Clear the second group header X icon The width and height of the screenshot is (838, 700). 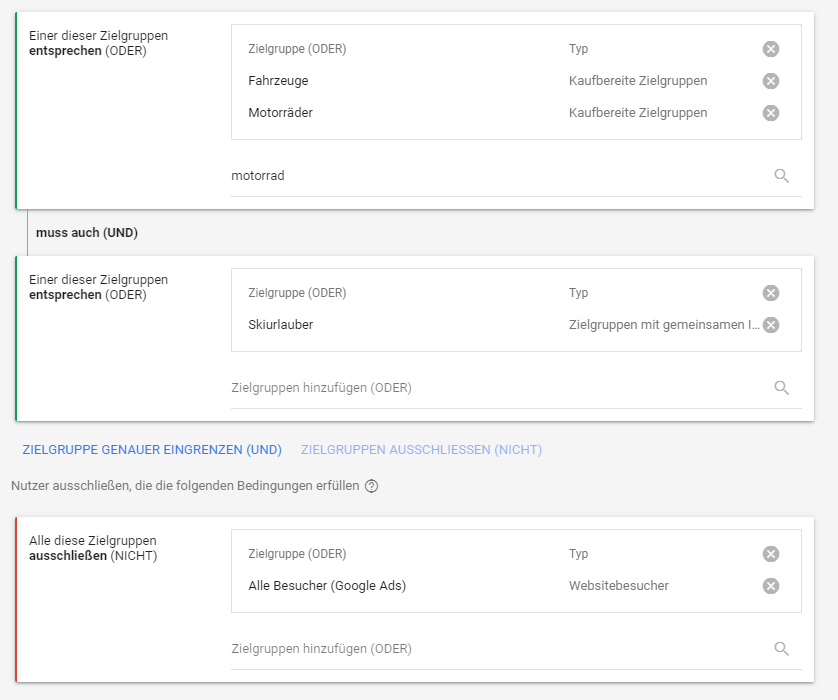point(770,293)
